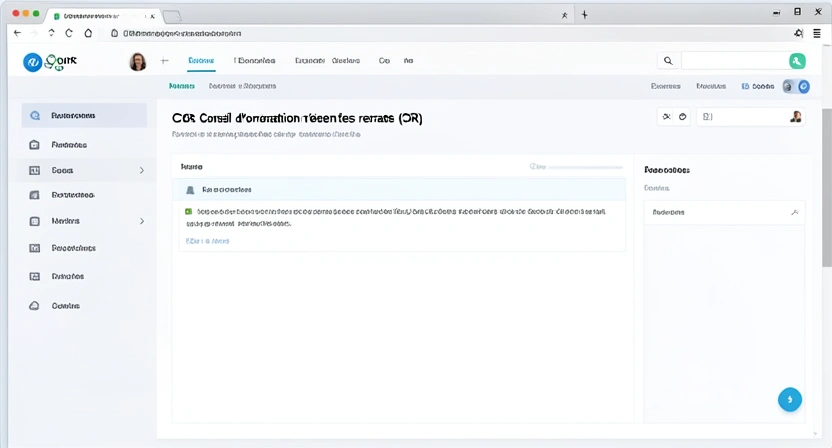
Task: Open the user avatar in the top navigation
Action: (138, 62)
